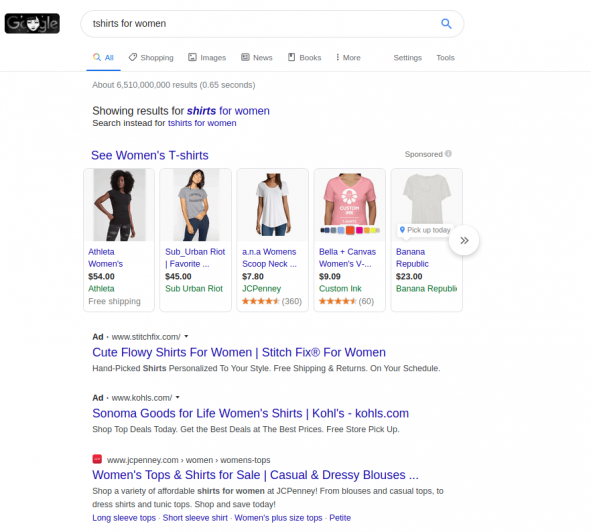Click the Free shipping label
Screen dimensions: 591x532
coord(114,301)
